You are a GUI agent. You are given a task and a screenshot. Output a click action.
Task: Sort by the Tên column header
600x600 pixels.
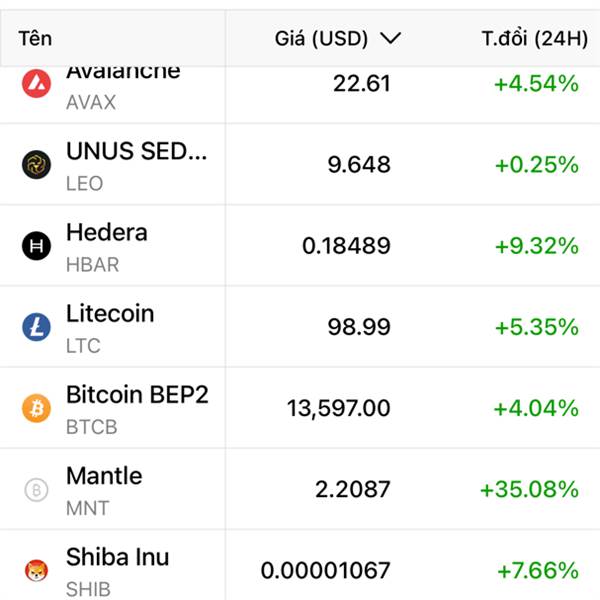pos(35,39)
